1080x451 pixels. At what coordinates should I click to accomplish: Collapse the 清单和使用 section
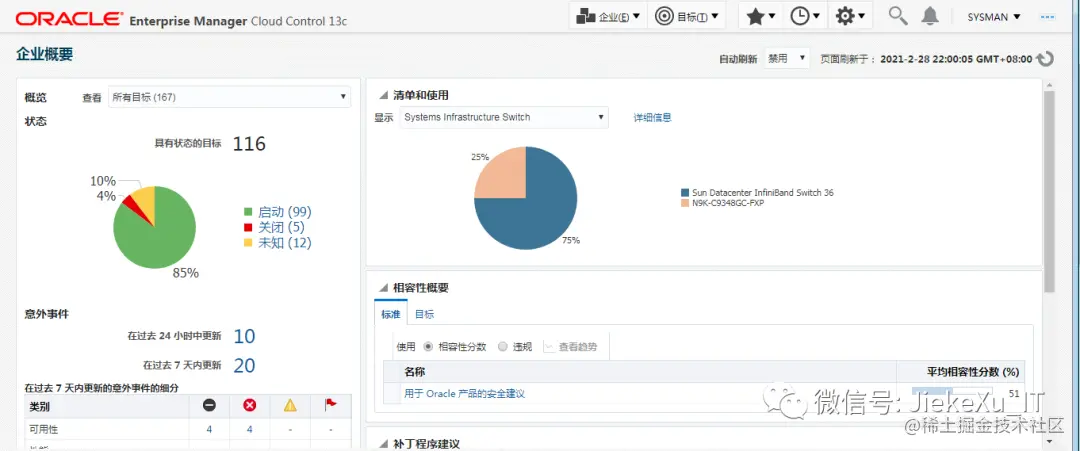point(384,96)
